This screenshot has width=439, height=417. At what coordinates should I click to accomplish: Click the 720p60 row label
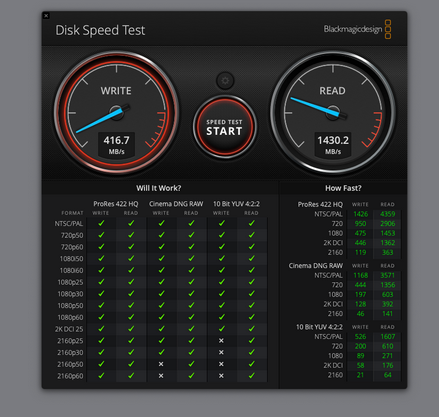[x=72, y=247]
